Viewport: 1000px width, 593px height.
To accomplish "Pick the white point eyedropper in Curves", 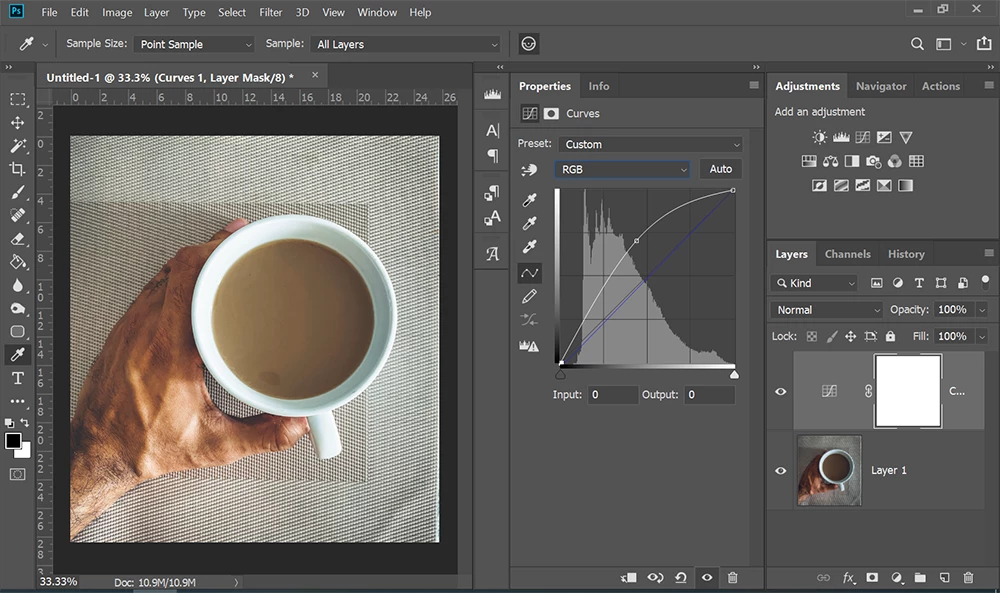I will [x=529, y=247].
